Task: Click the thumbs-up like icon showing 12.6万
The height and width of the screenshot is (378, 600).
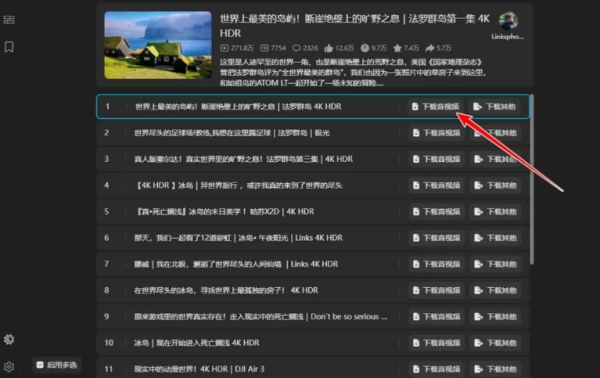Action: pyautogui.click(x=328, y=48)
